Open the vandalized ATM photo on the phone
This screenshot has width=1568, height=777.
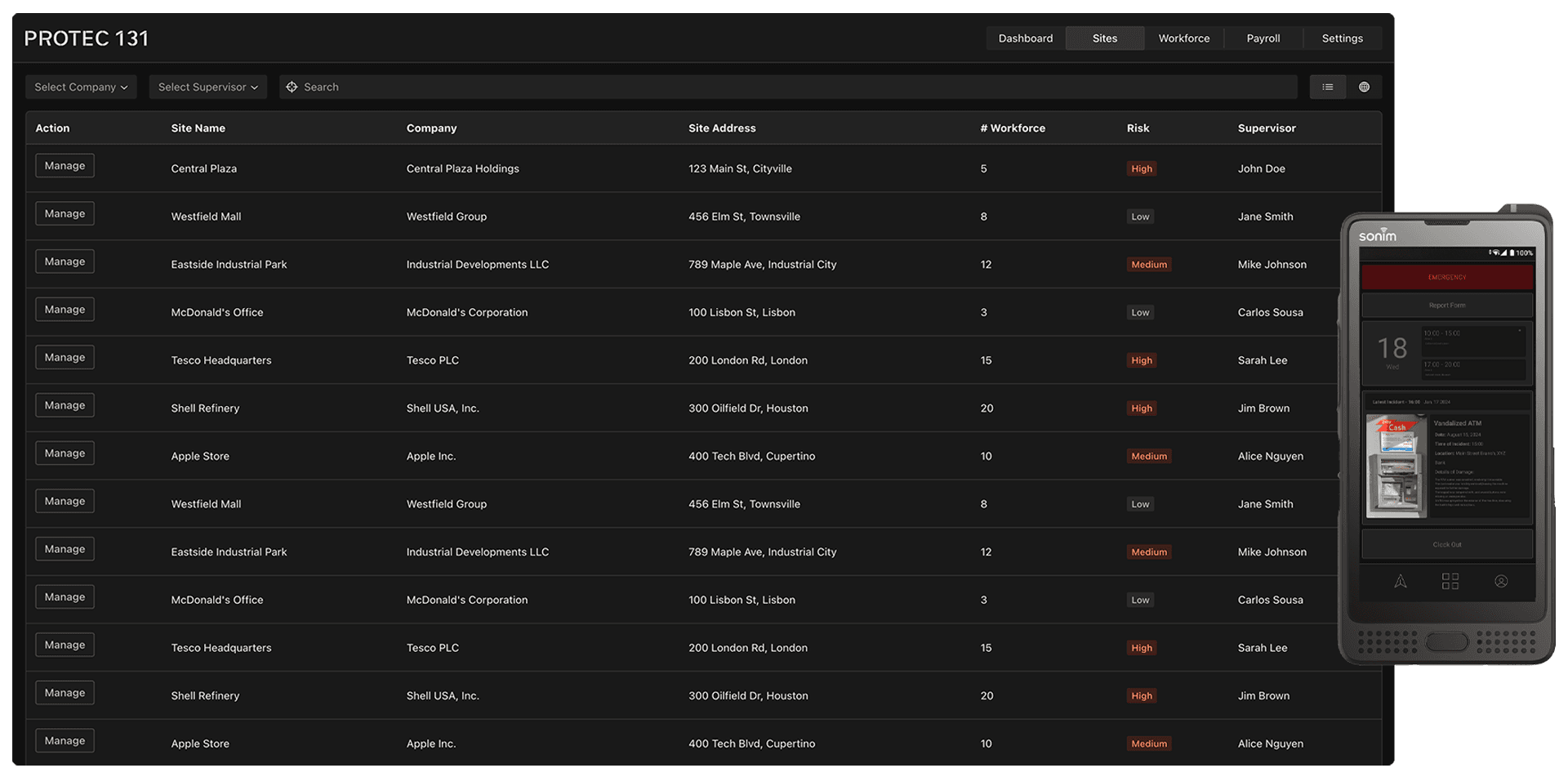point(1396,467)
